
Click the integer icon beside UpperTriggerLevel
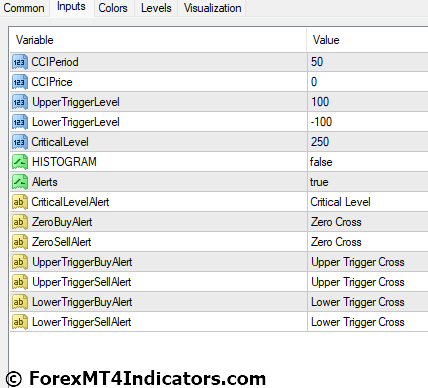tap(20, 102)
